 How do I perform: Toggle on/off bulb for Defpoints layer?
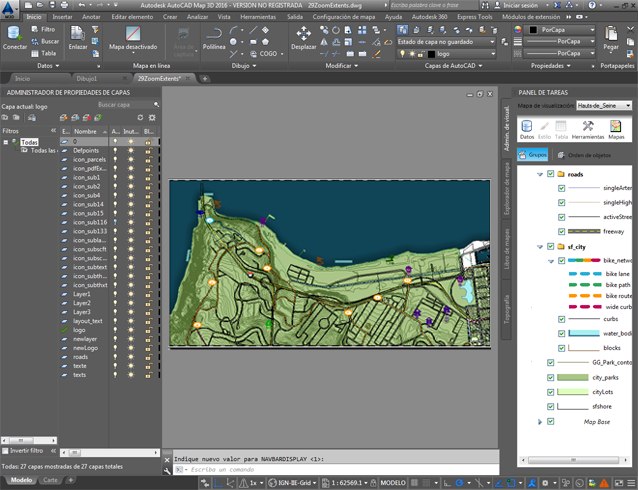pos(115,151)
